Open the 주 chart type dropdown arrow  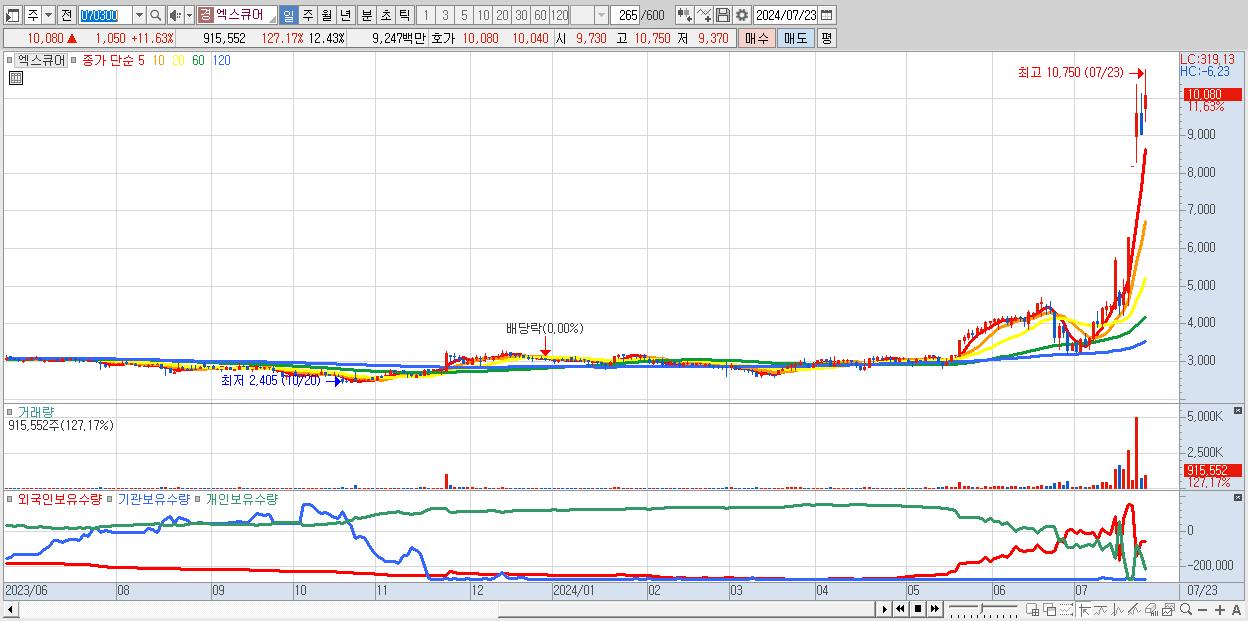(x=48, y=15)
